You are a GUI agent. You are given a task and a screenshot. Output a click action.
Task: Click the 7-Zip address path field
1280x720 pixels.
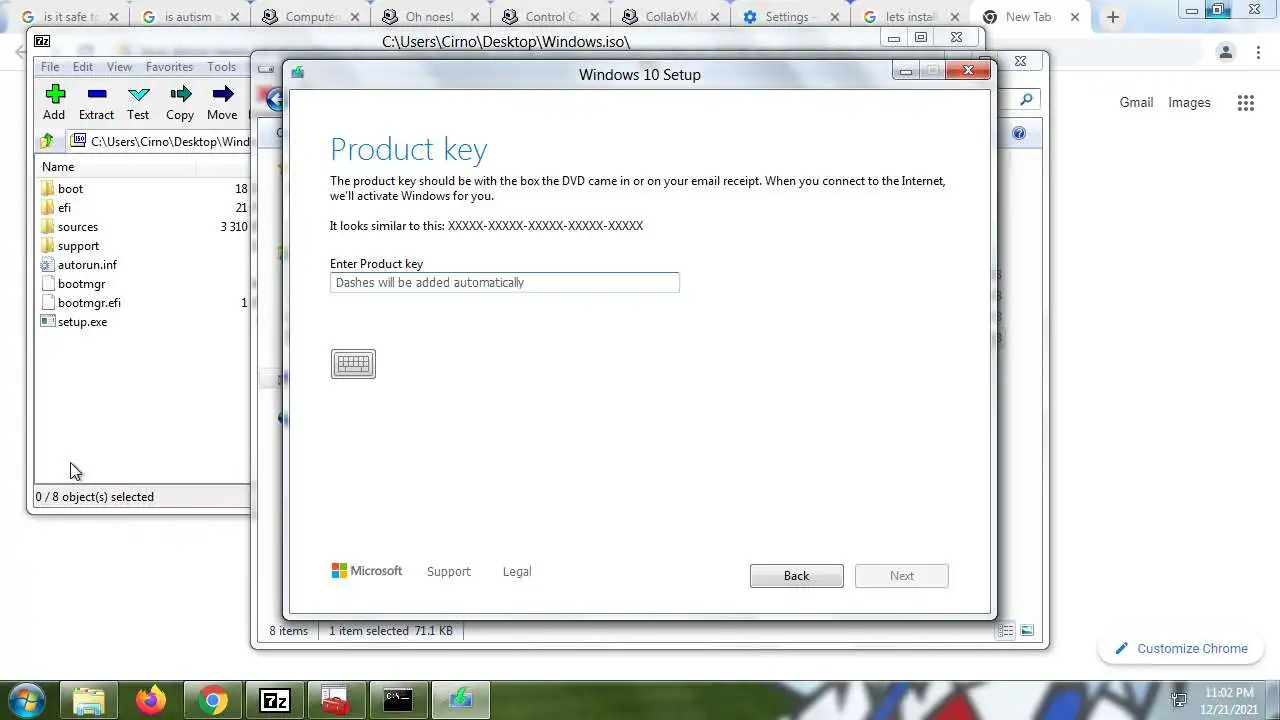coord(160,141)
